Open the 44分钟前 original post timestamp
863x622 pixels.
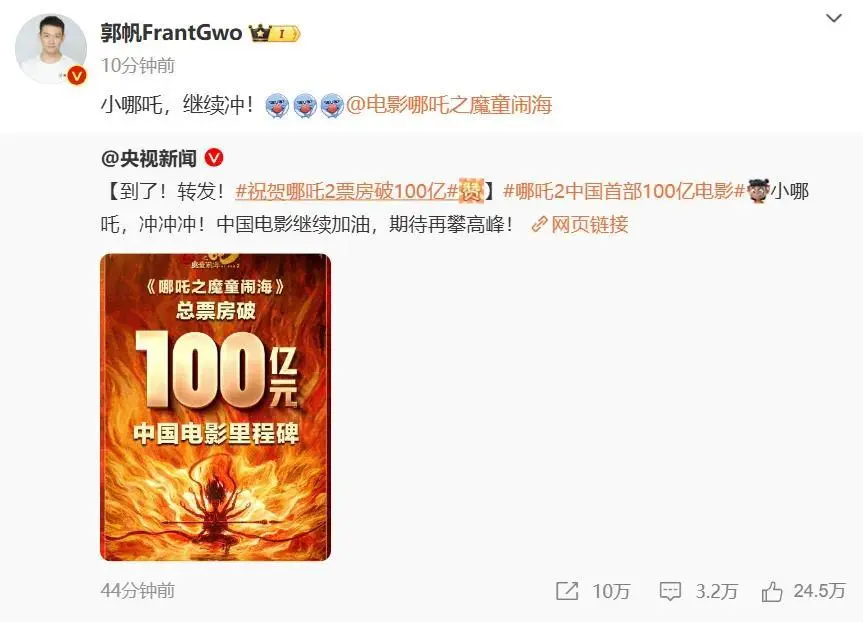coord(138,591)
